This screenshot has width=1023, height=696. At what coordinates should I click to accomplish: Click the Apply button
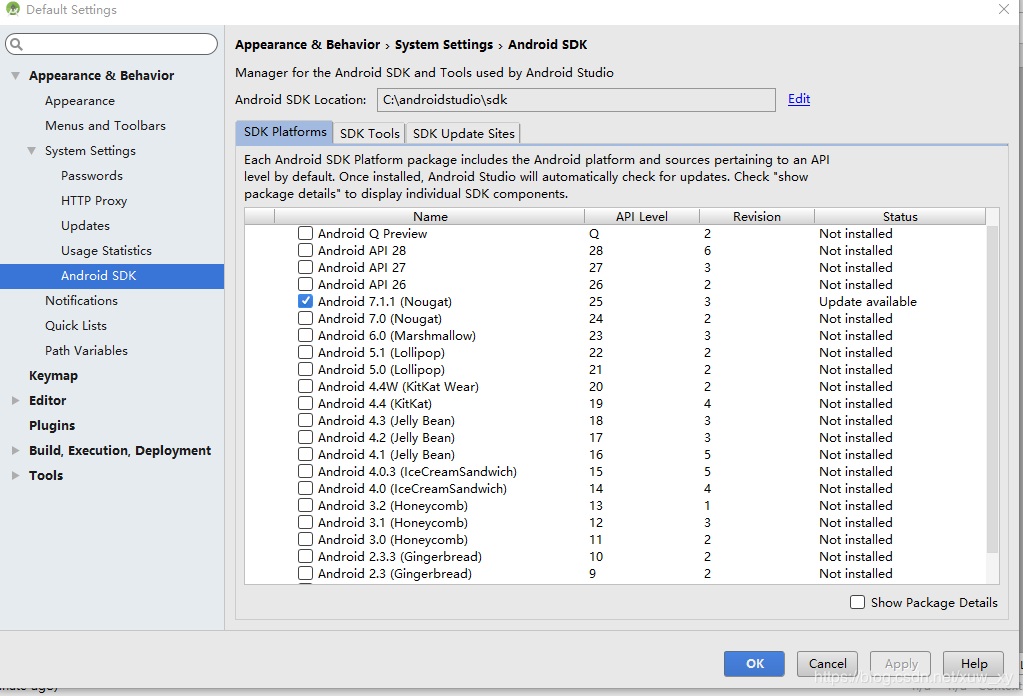[901, 663]
